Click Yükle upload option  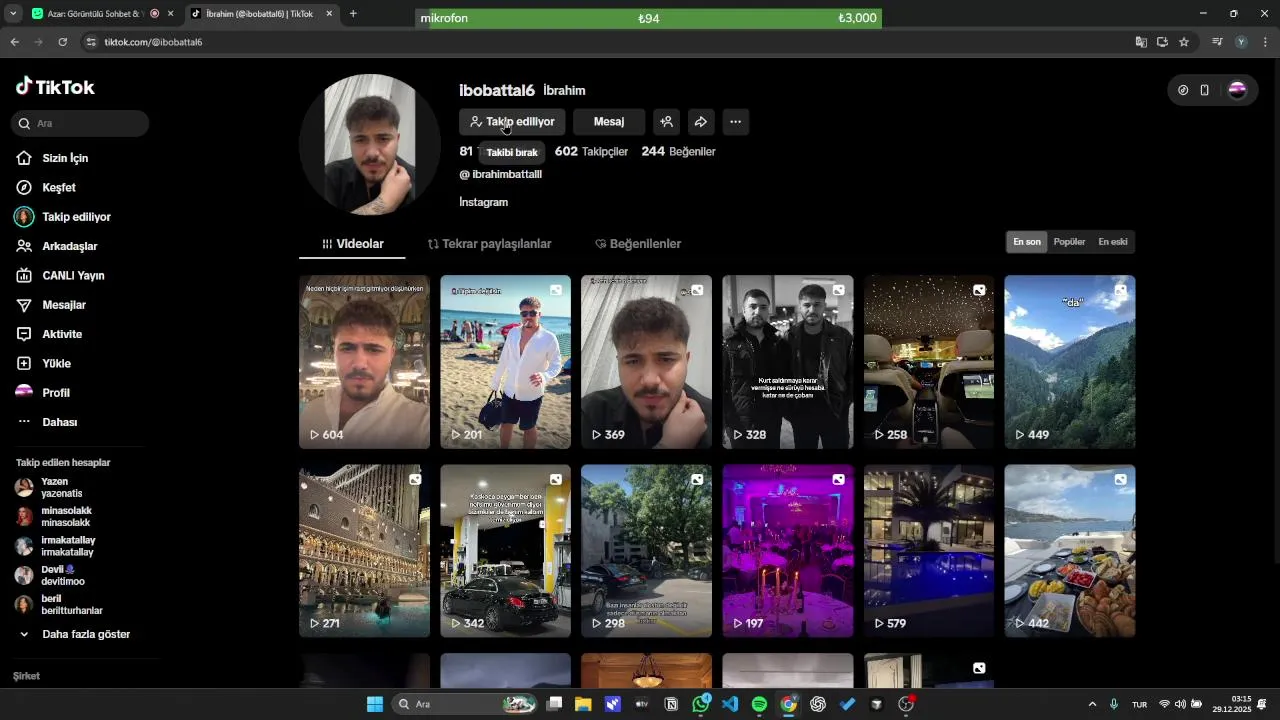(x=56, y=363)
